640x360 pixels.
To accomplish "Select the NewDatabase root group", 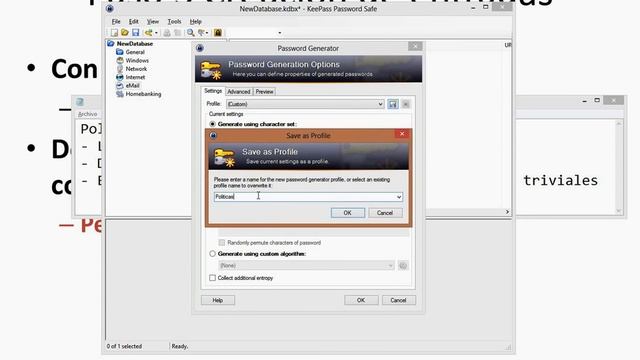I will pos(135,44).
